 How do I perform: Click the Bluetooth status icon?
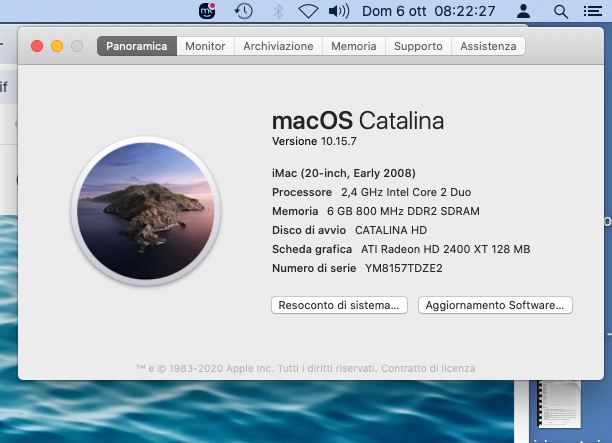(277, 11)
